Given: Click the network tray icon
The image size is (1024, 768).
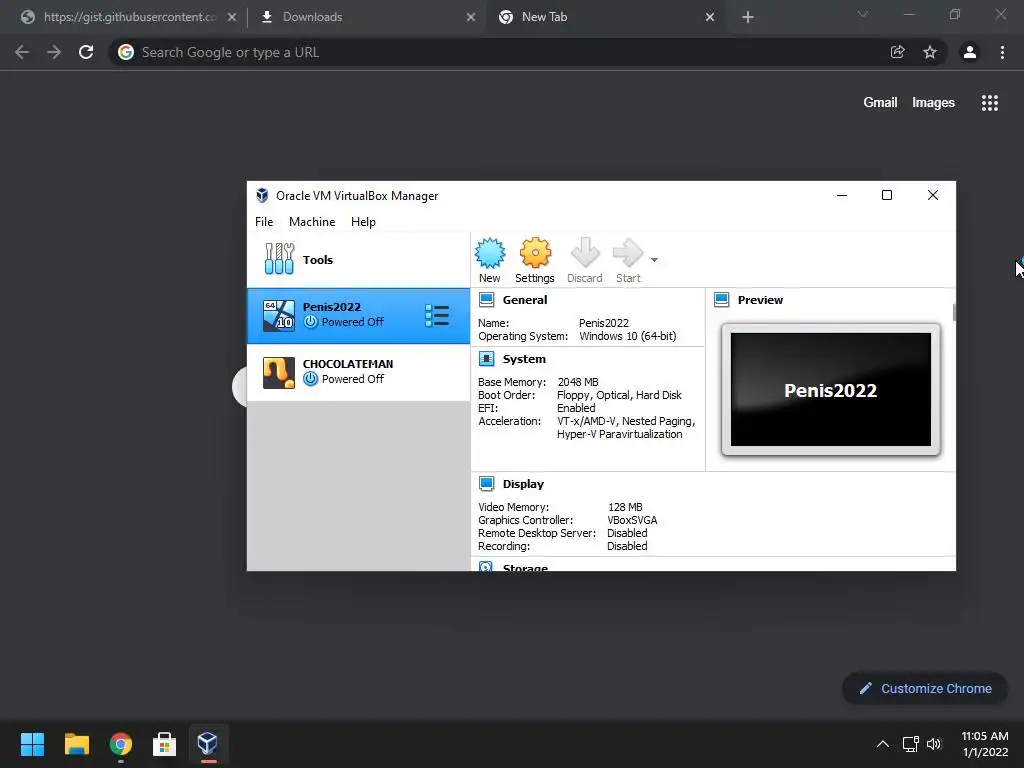Looking at the screenshot, I should point(910,744).
